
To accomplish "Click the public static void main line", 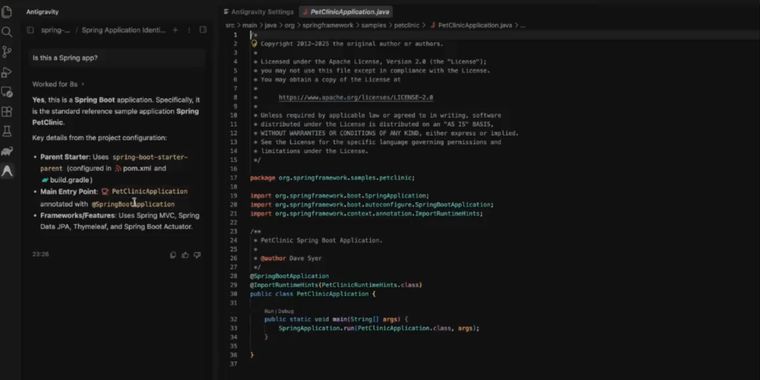I will pos(336,319).
